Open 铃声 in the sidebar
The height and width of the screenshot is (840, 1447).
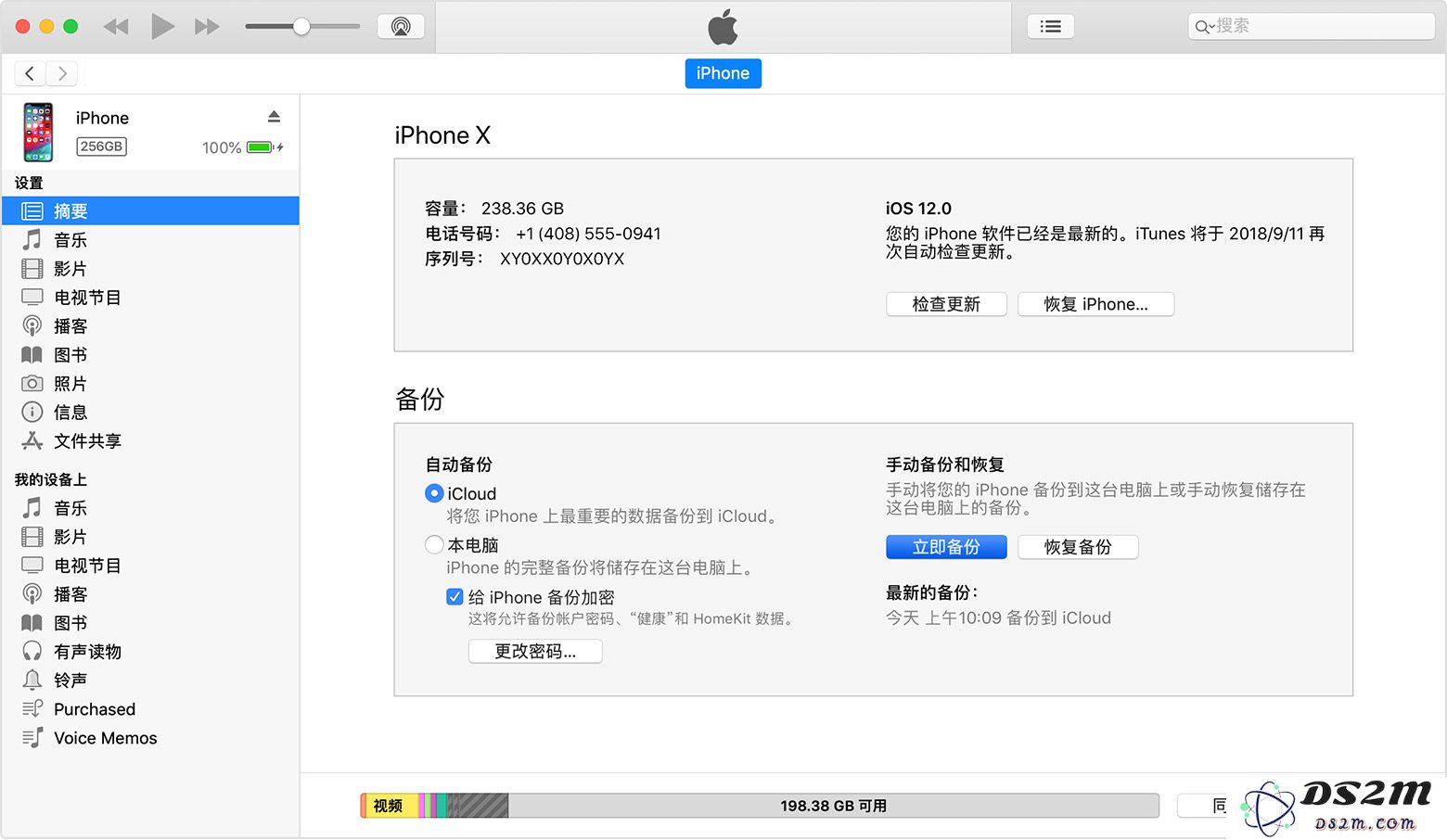(150, 681)
